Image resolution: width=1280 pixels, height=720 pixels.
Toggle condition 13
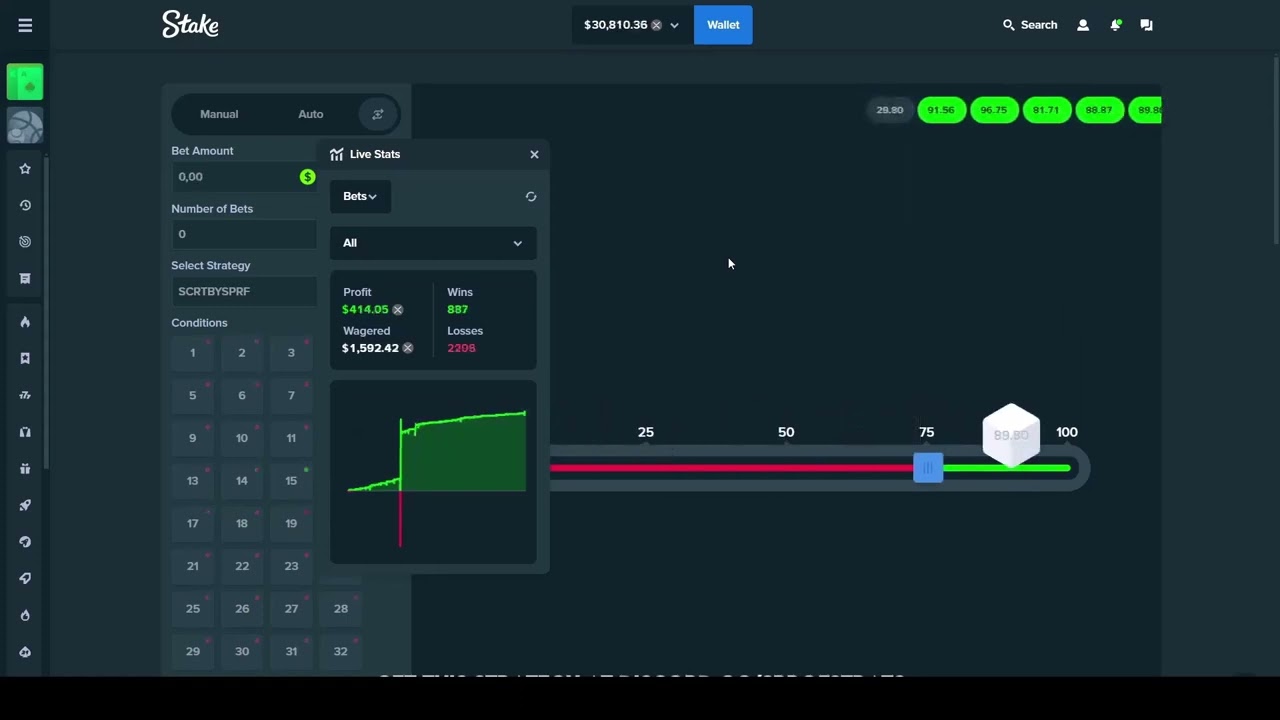pos(193,481)
